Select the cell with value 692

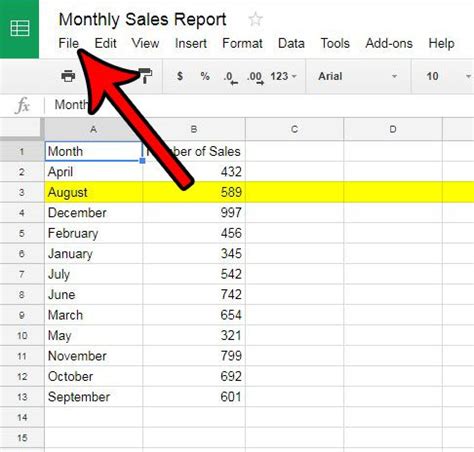click(x=194, y=376)
